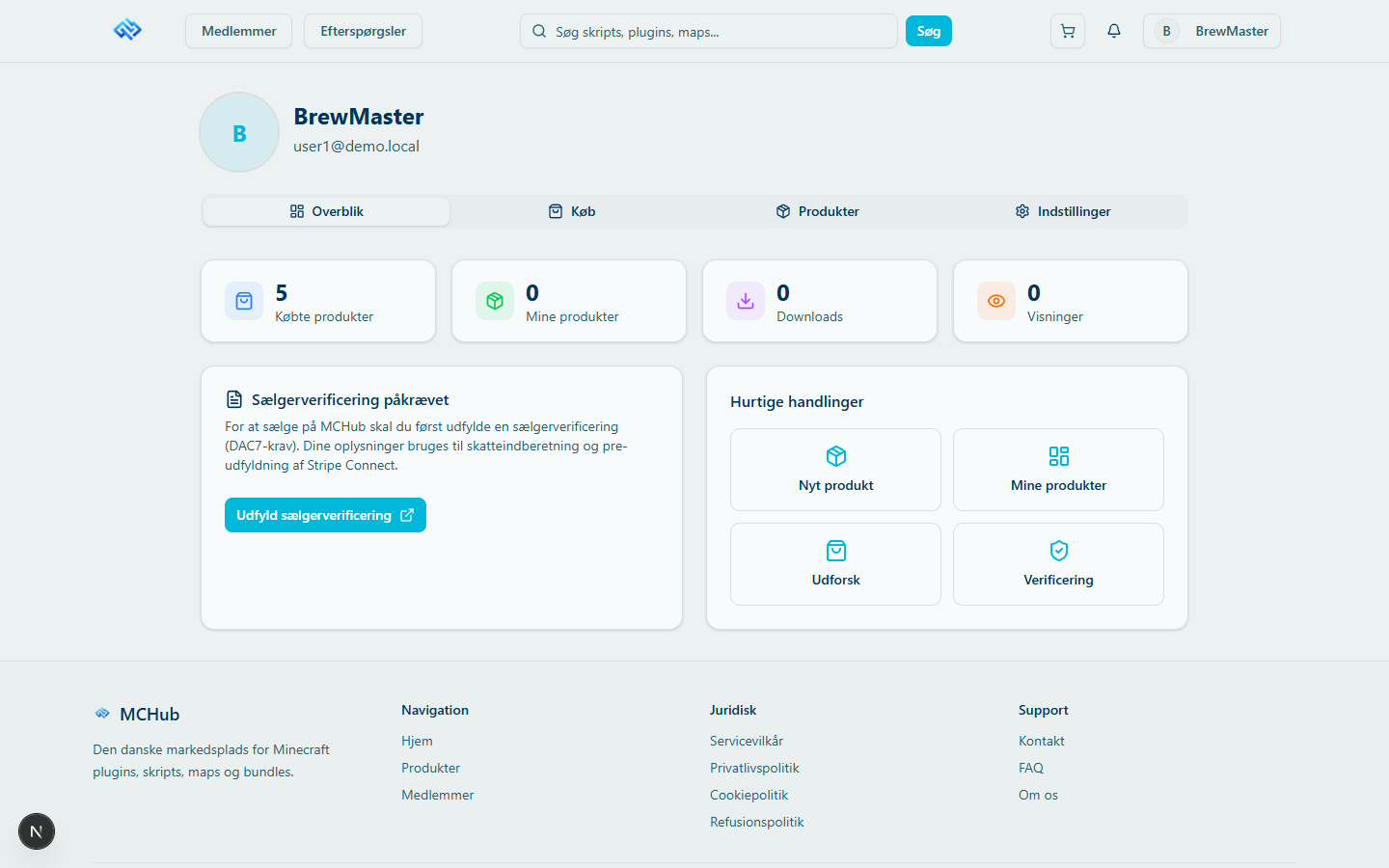Image resolution: width=1389 pixels, height=868 pixels.
Task: Focus the search field for skripts and plugins
Action: [709, 31]
